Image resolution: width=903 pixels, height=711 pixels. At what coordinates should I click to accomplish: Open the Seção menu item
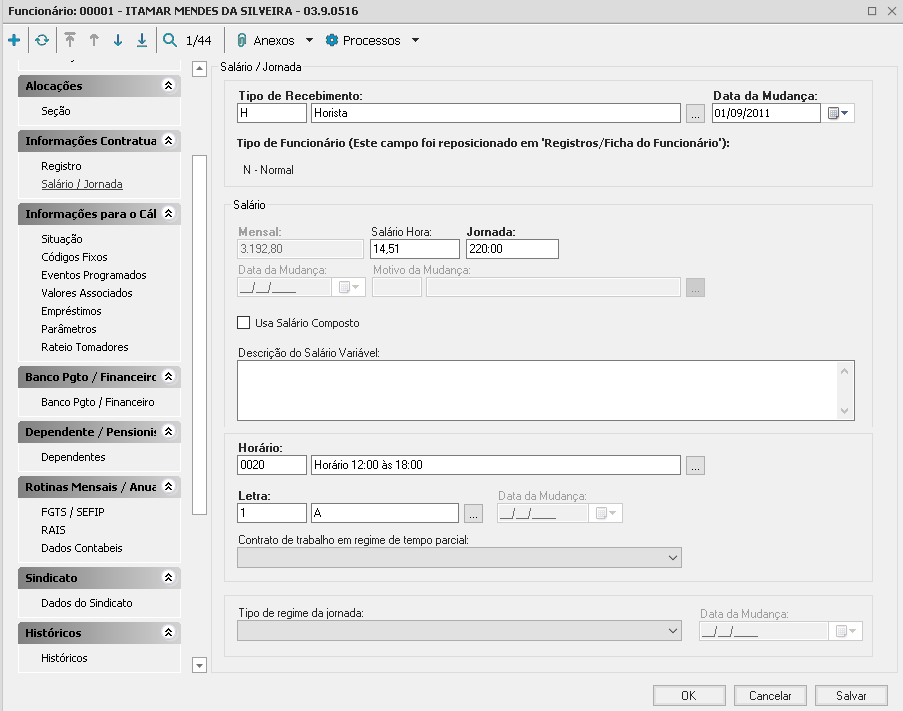coord(56,111)
